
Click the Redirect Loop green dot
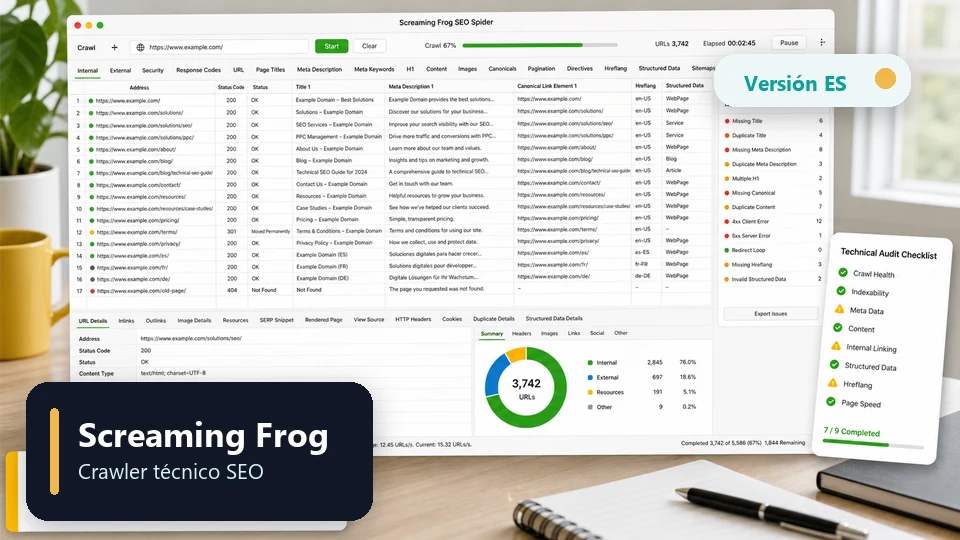727,250
